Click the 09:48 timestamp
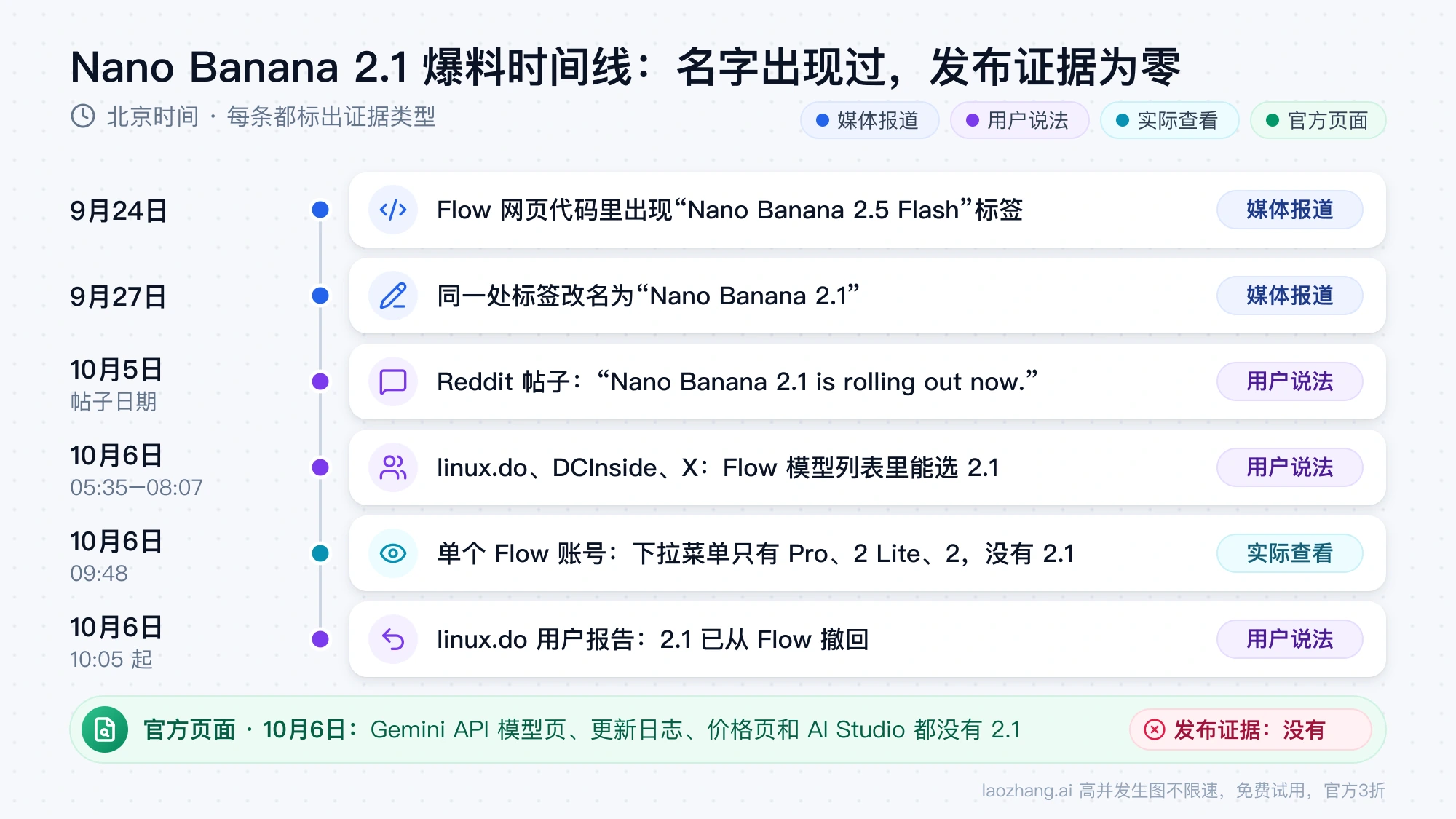The height and width of the screenshot is (819, 1456). (x=99, y=574)
